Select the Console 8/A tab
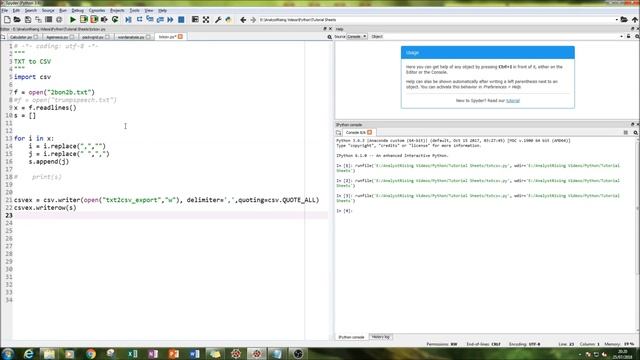 point(356,133)
